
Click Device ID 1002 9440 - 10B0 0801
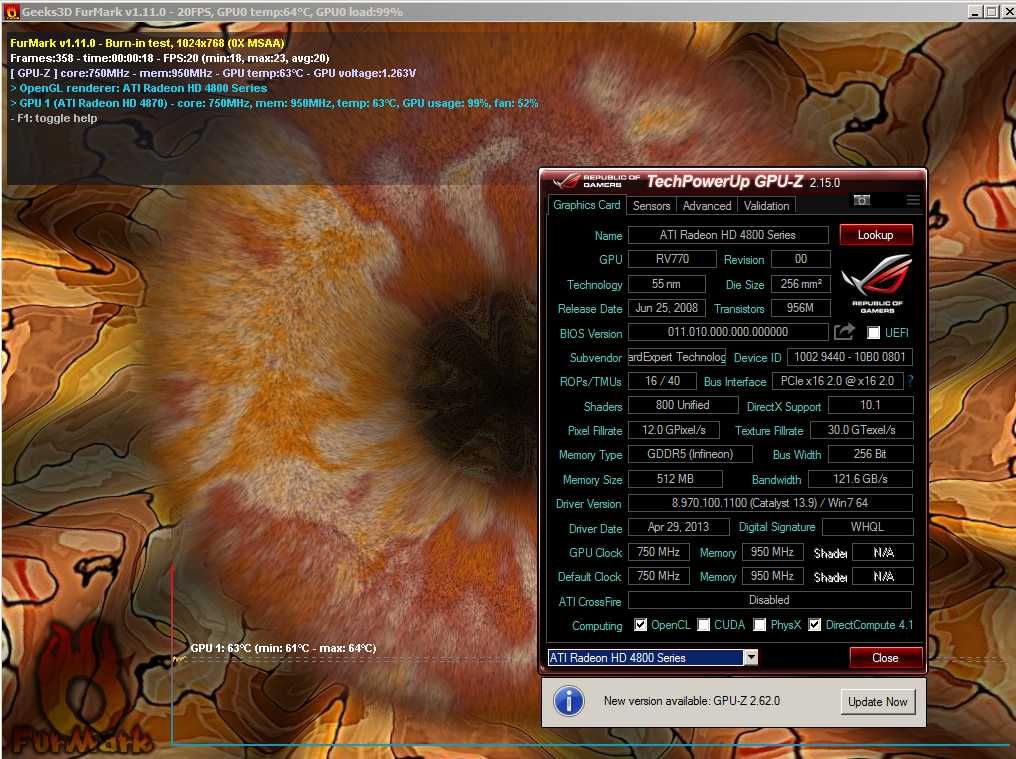pos(849,357)
